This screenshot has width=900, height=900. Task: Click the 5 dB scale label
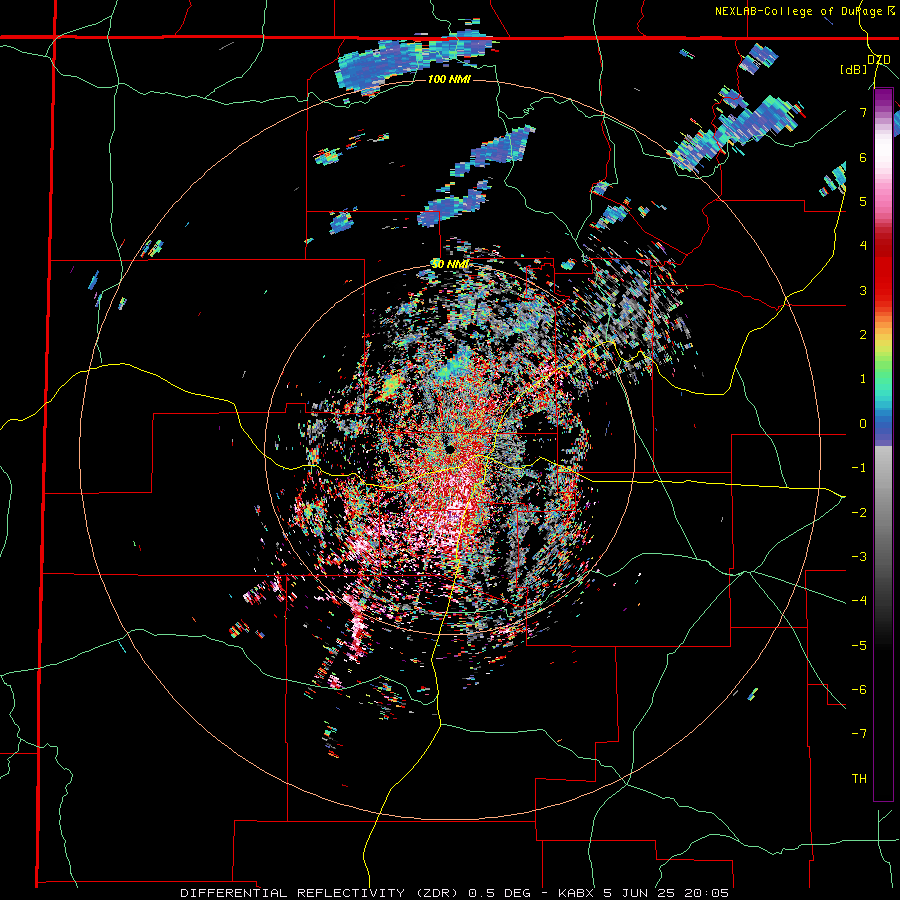pyautogui.click(x=863, y=201)
